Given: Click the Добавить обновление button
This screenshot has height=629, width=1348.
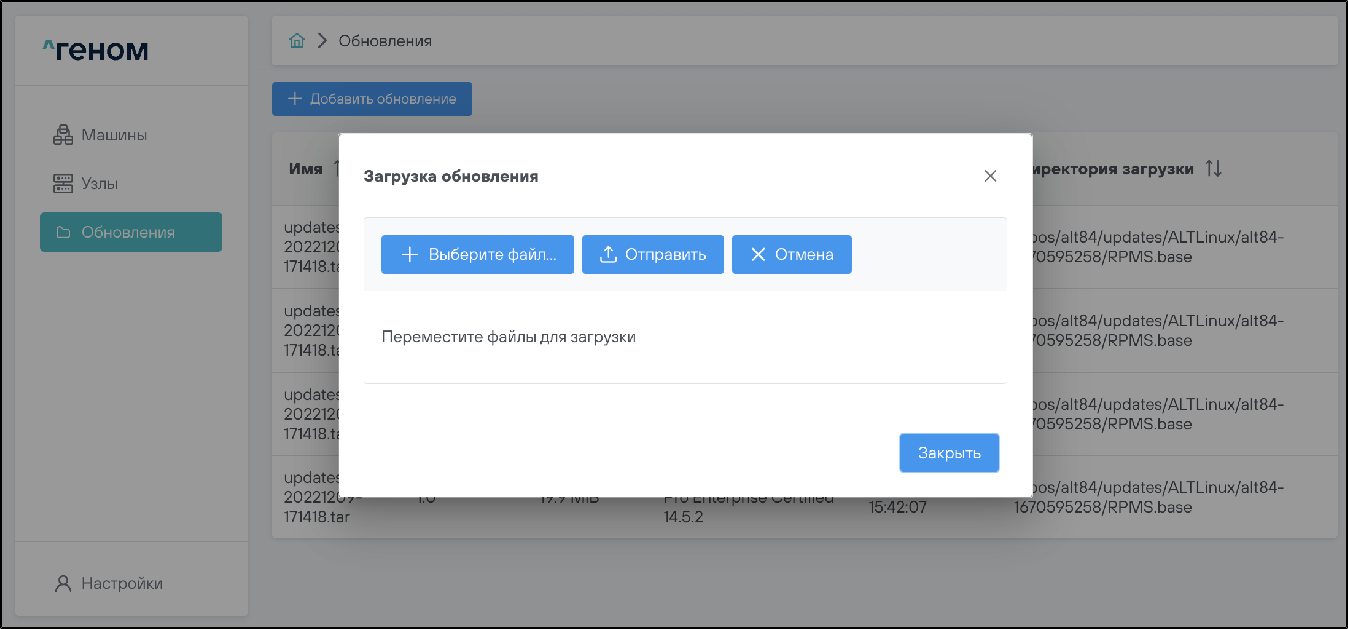Looking at the screenshot, I should click(372, 99).
